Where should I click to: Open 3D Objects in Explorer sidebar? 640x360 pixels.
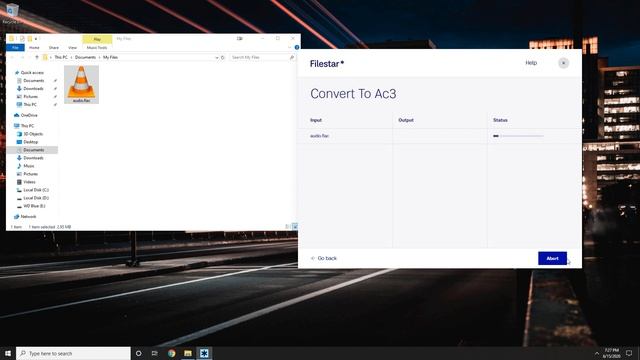(x=33, y=134)
